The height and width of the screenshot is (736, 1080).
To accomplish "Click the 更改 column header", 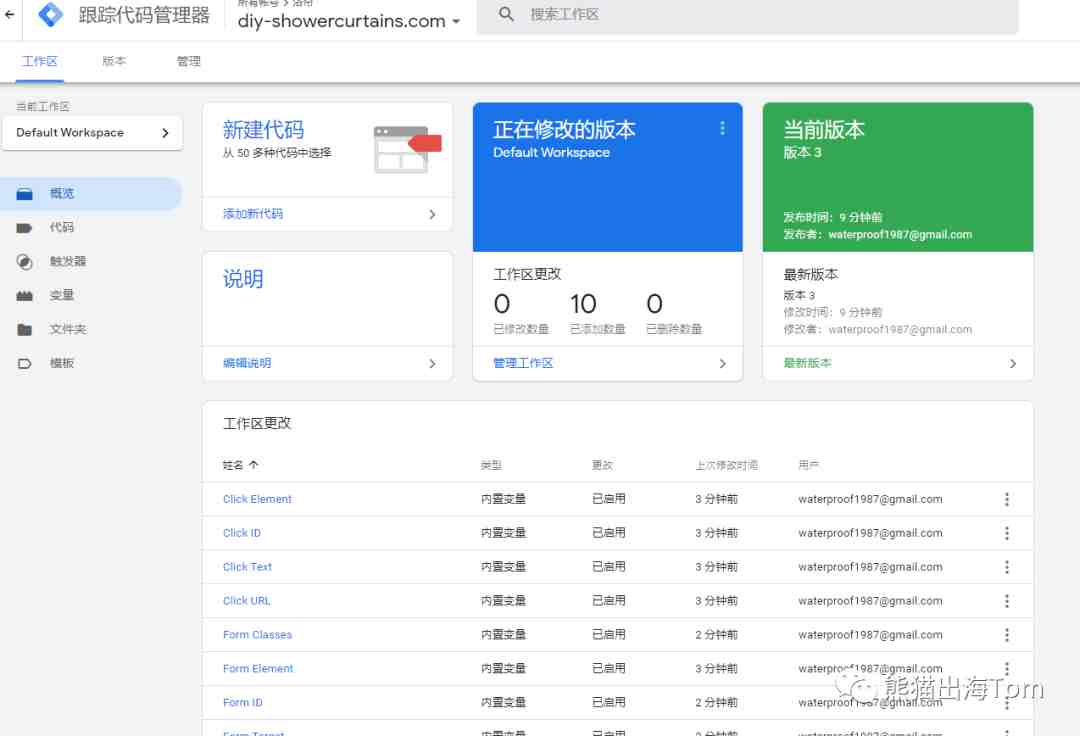I will [602, 465].
